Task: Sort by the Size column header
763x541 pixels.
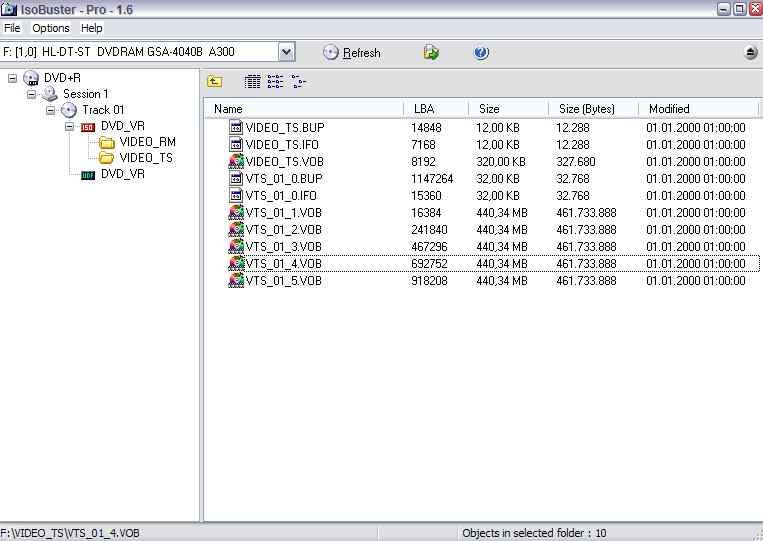Action: click(508, 109)
